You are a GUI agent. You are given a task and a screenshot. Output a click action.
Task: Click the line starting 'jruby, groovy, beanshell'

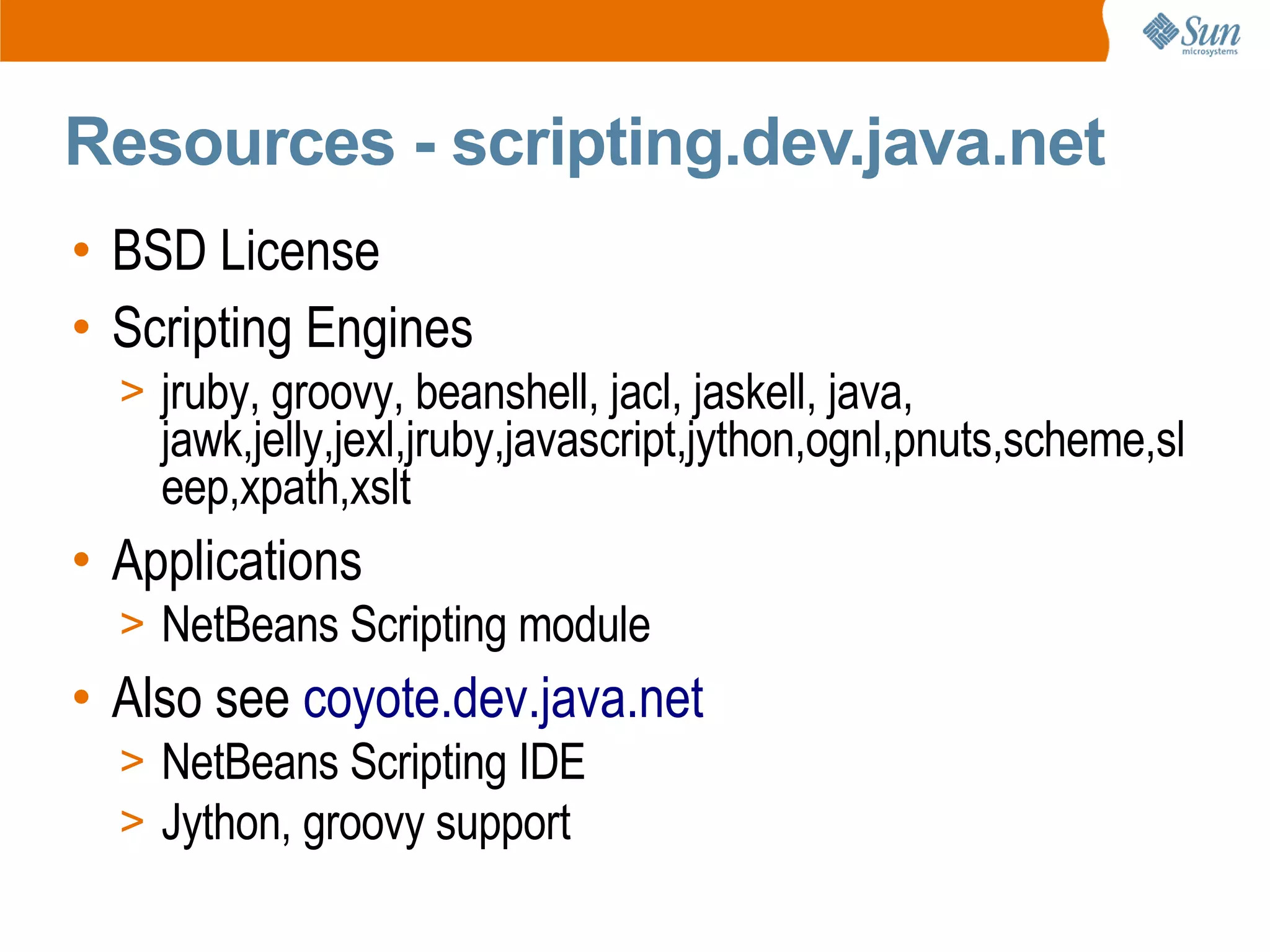536,394
